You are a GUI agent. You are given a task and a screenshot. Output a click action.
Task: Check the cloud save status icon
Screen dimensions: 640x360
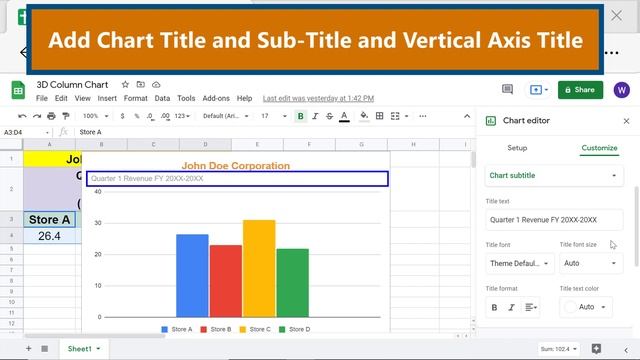156,84
